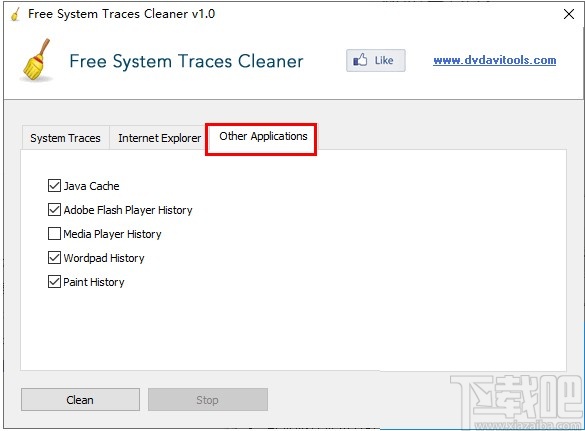Viewport: 585px width, 431px height.
Task: Click the "Free System Traces Cleaner" header title
Action: 186,61
